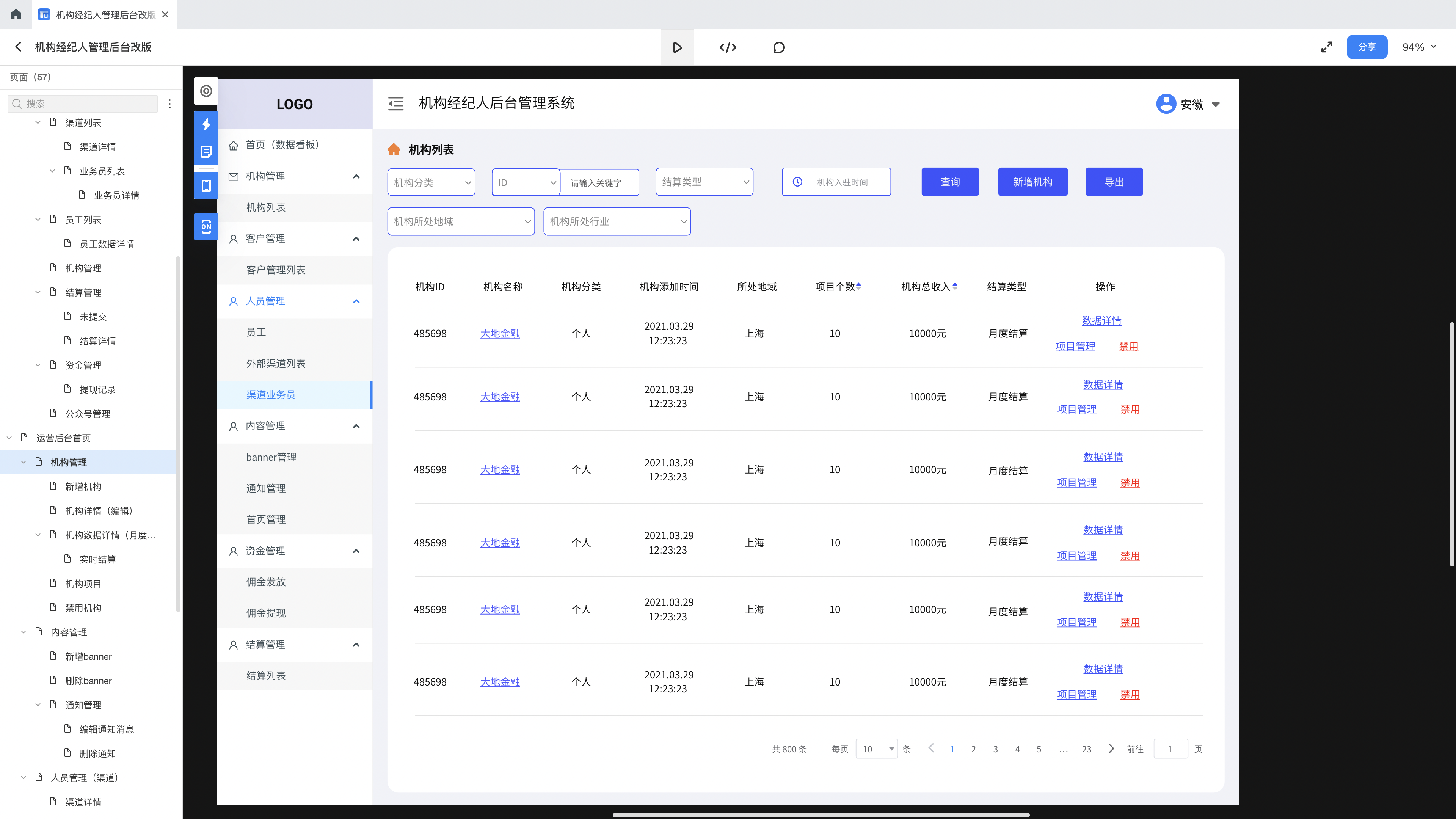Viewport: 1456px width, 819px height.
Task: Open page list more options menu
Action: click(x=169, y=104)
